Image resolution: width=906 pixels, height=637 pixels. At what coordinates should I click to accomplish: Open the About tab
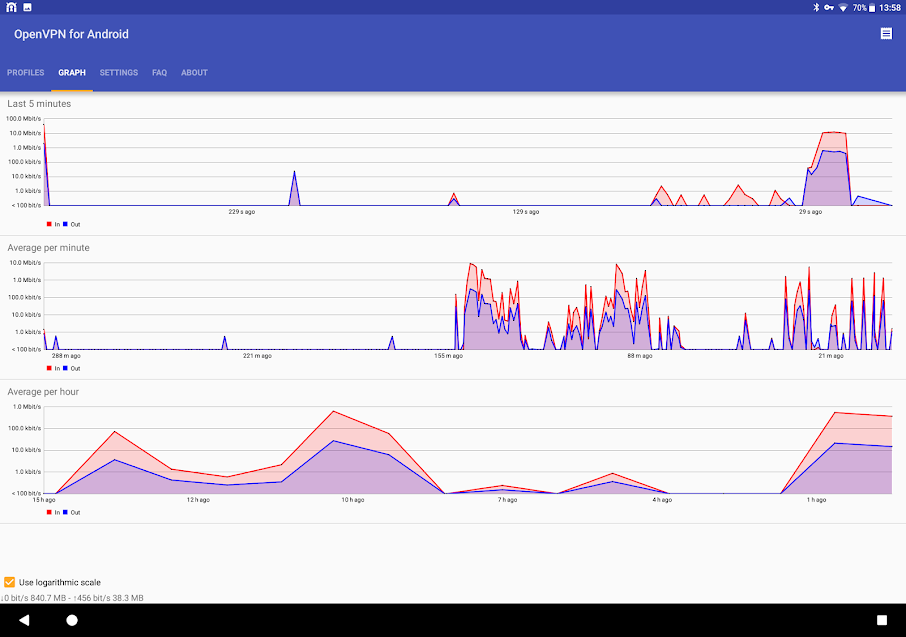click(x=194, y=73)
